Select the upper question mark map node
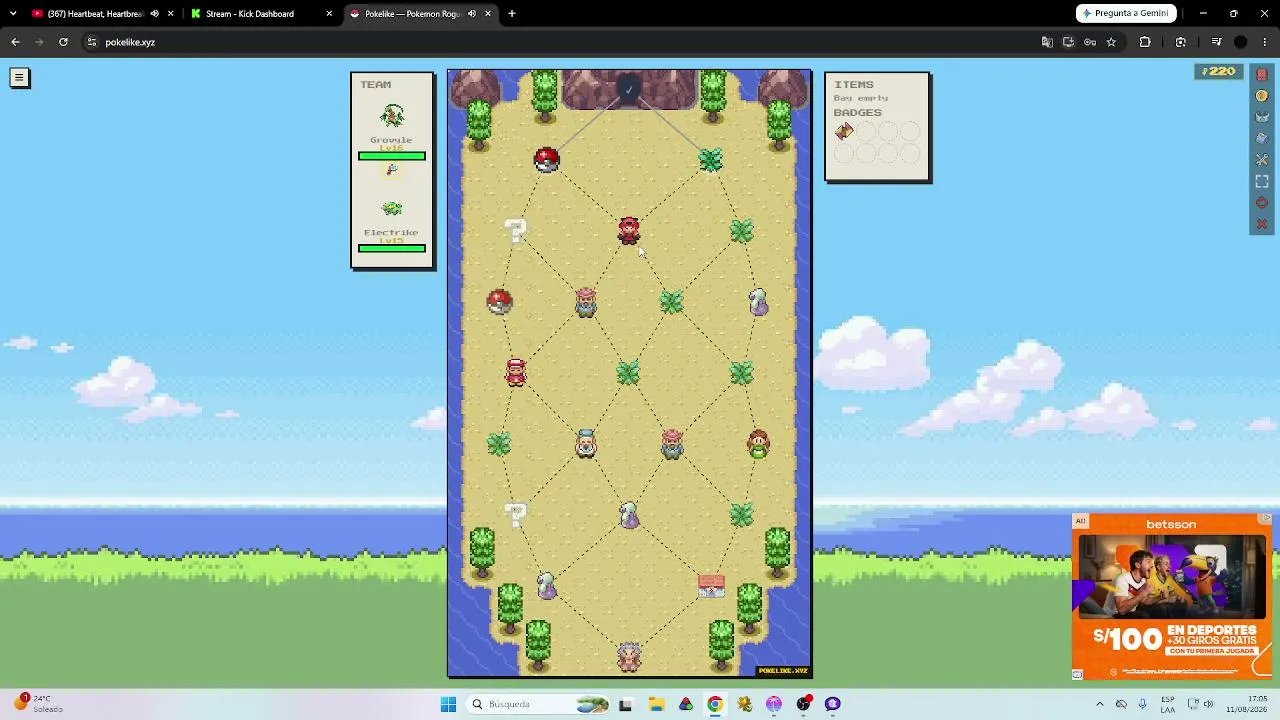Image resolution: width=1280 pixels, height=720 pixels. (515, 231)
